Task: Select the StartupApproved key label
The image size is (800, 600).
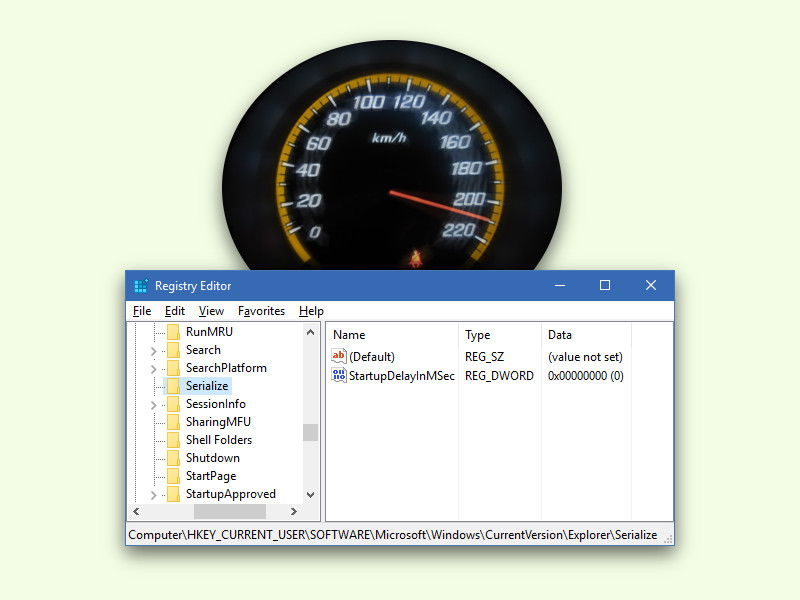Action: (x=231, y=494)
